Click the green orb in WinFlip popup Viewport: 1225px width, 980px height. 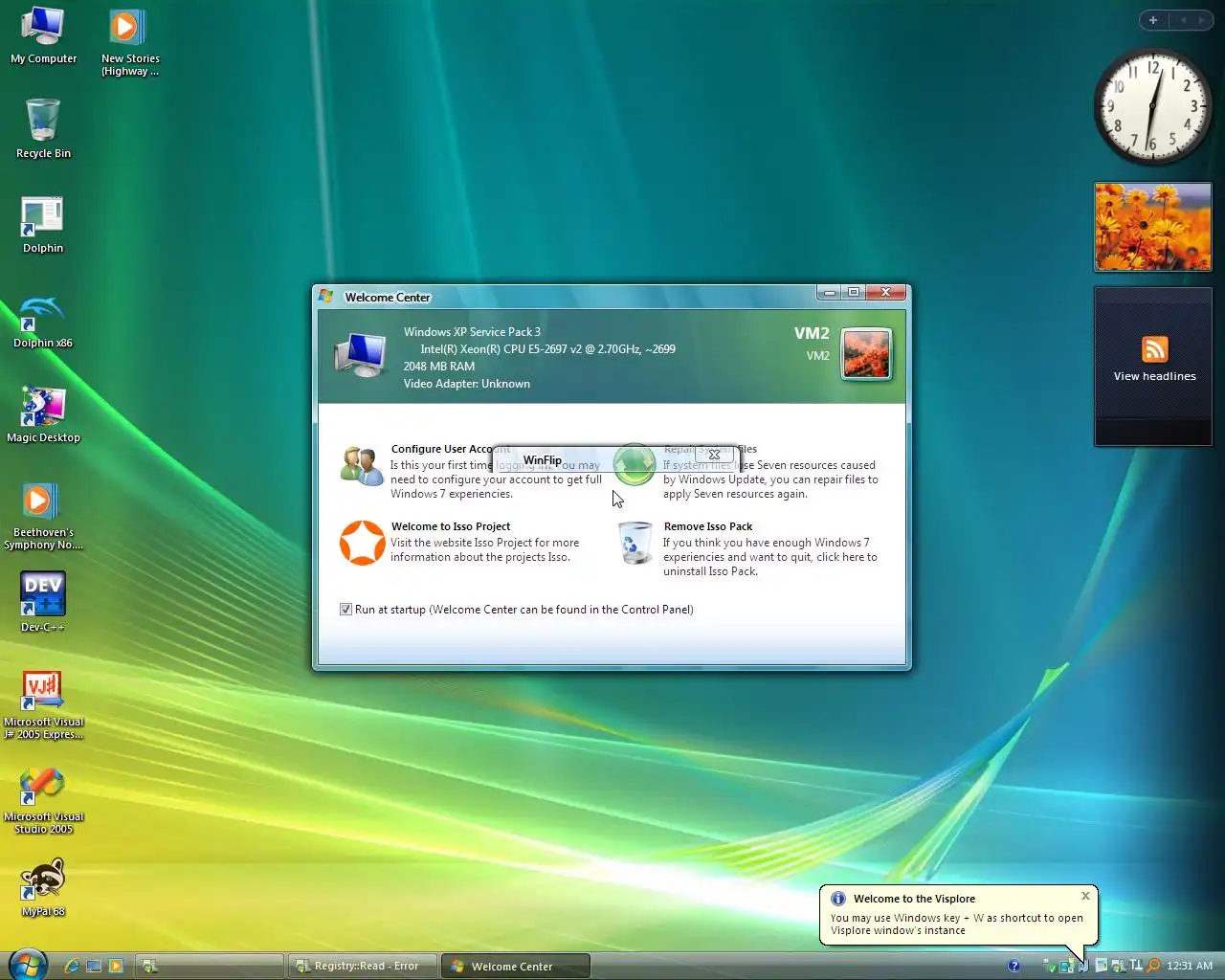[634, 464]
